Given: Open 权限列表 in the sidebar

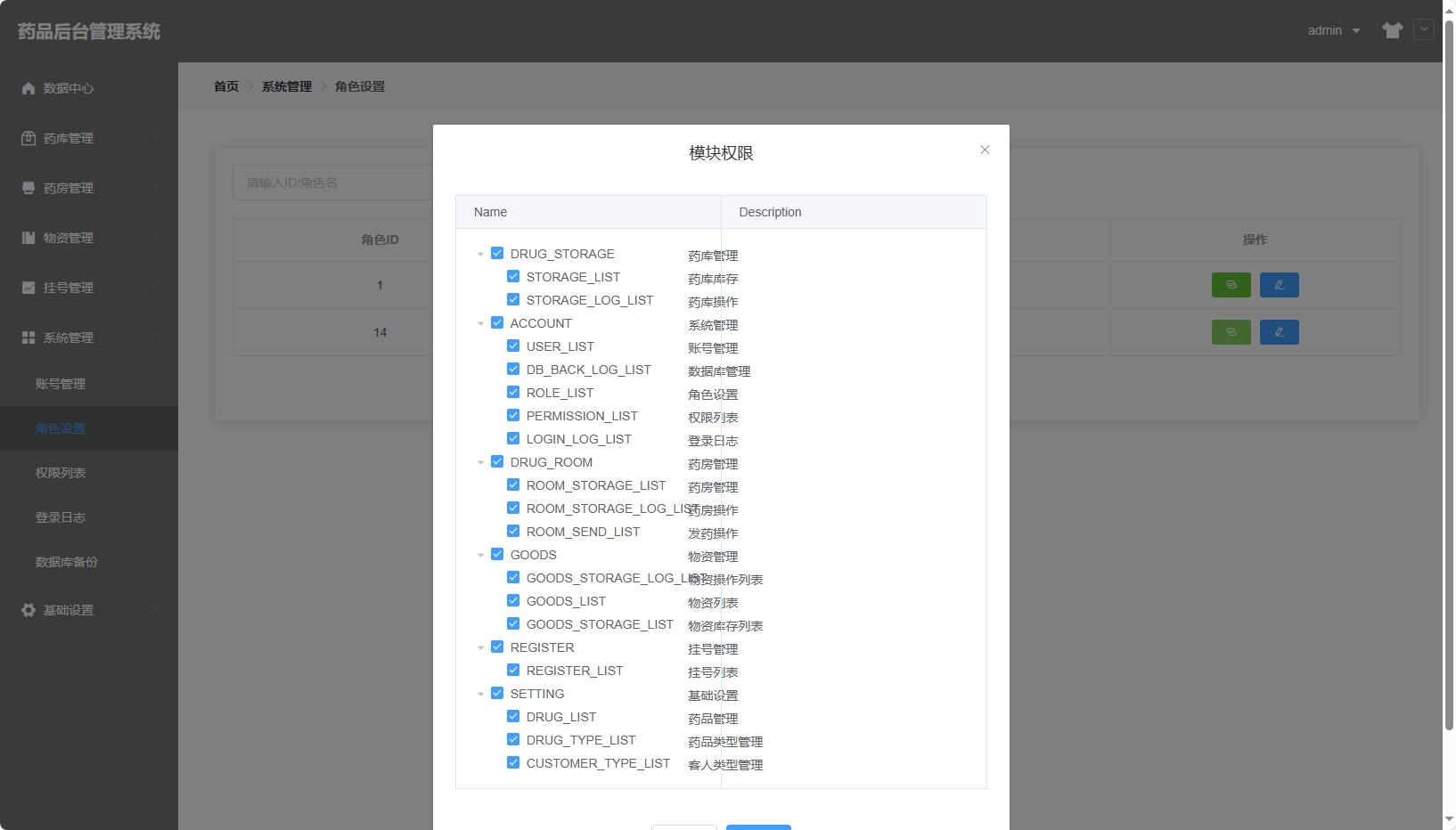Looking at the screenshot, I should [89, 473].
